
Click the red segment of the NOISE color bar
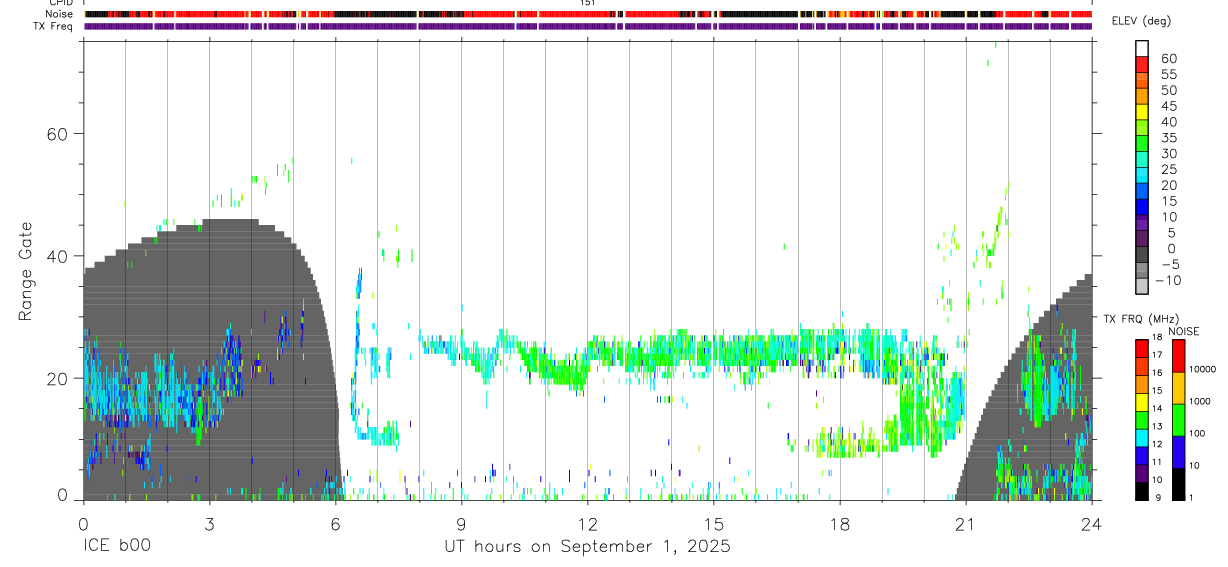click(1178, 355)
